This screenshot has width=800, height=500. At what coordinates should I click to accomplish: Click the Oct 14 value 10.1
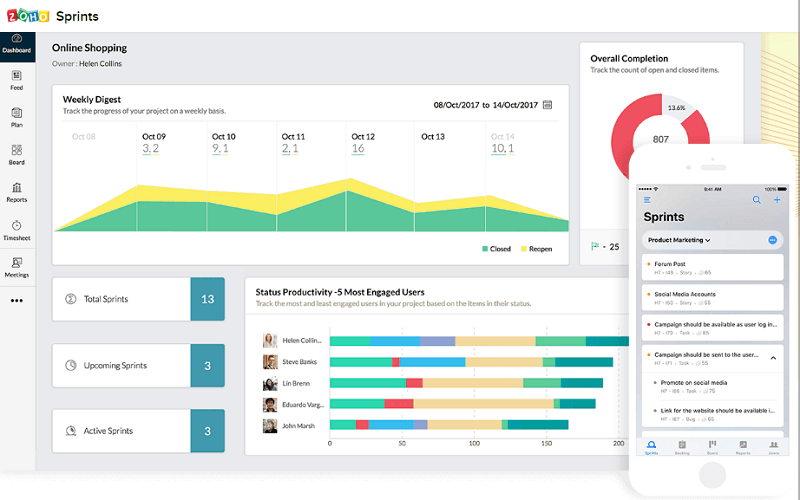pyautogui.click(x=503, y=148)
